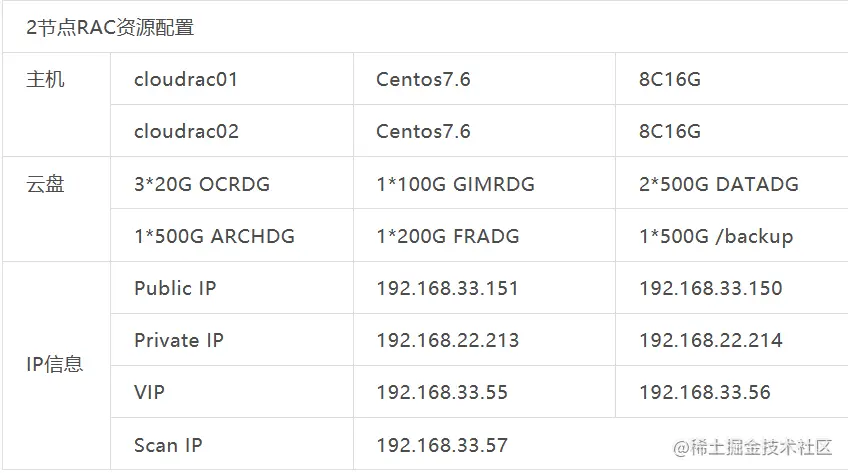The width and height of the screenshot is (848, 473).
Task: Click the Private IP label cell
Action: point(232,339)
